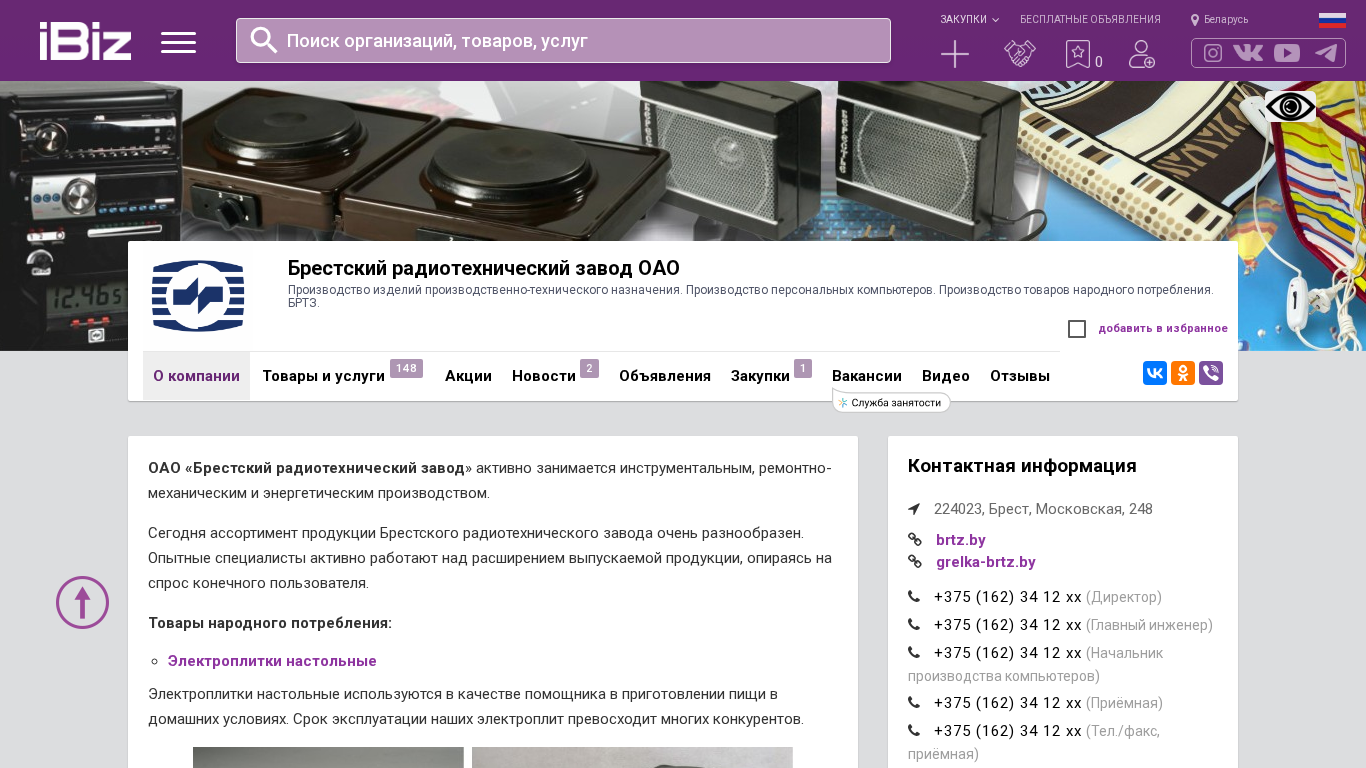Open the Акции tab

click(468, 376)
